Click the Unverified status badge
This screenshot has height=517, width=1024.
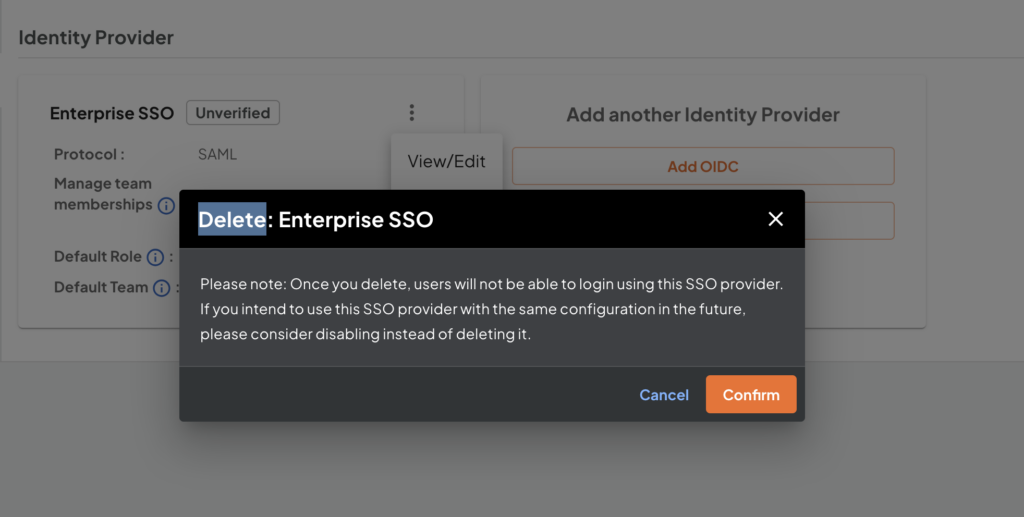(x=233, y=113)
